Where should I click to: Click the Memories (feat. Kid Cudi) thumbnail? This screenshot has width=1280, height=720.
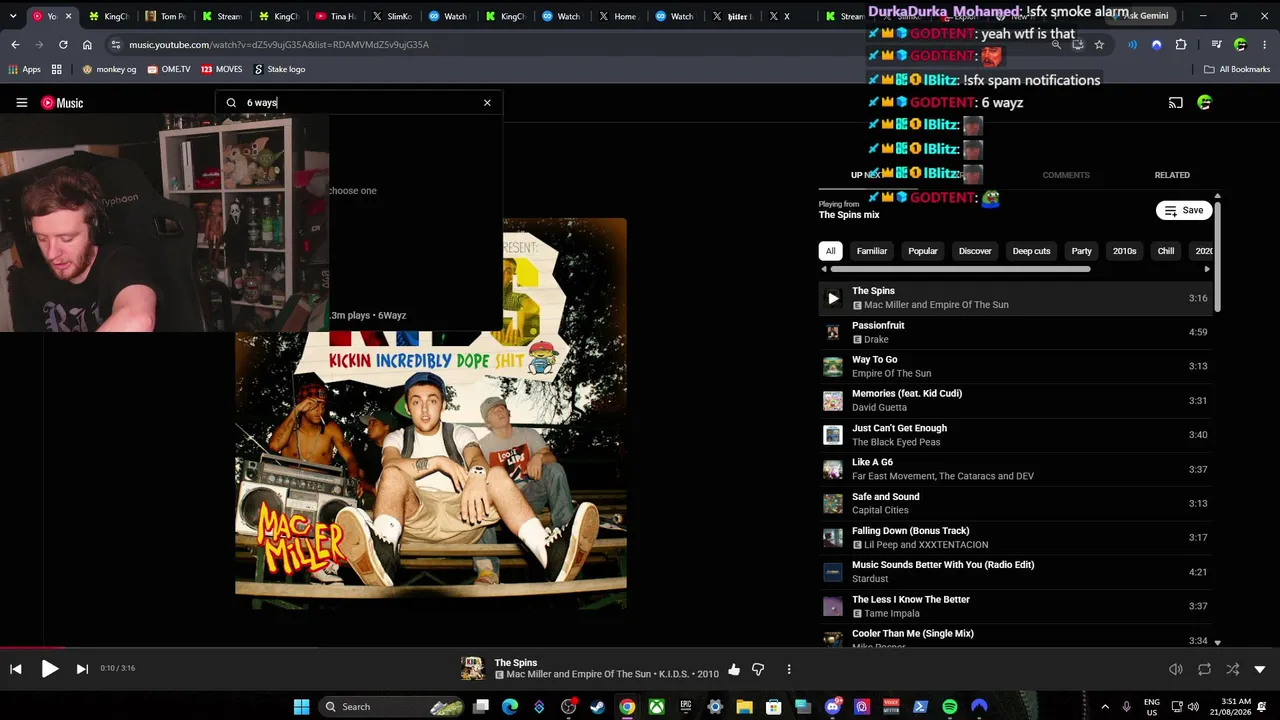tap(833, 401)
